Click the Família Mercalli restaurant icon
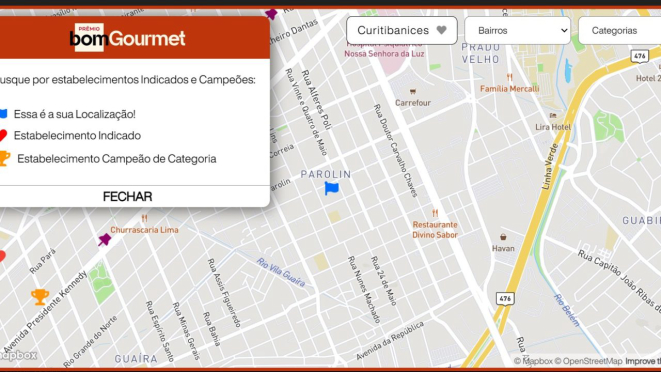Viewport: 661px width, 372px height. pos(510,78)
